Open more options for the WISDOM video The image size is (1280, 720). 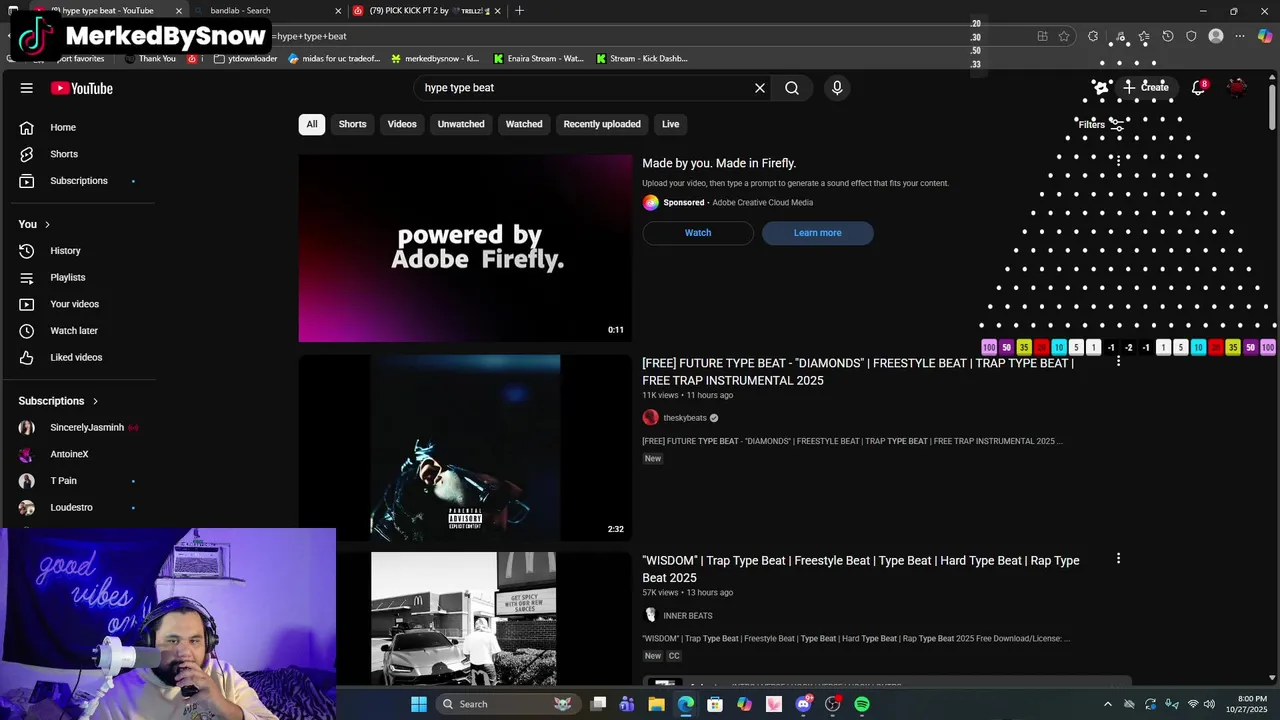1118,559
